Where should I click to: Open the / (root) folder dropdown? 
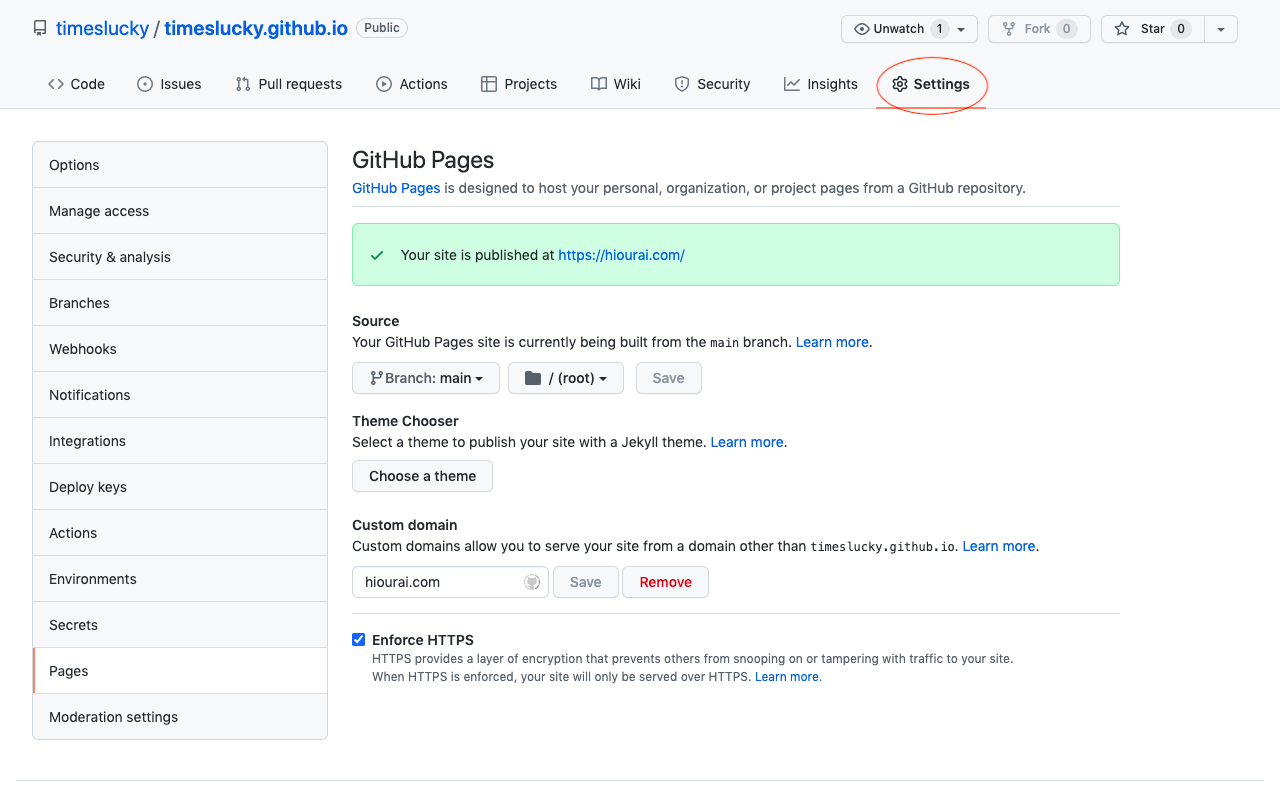click(566, 378)
